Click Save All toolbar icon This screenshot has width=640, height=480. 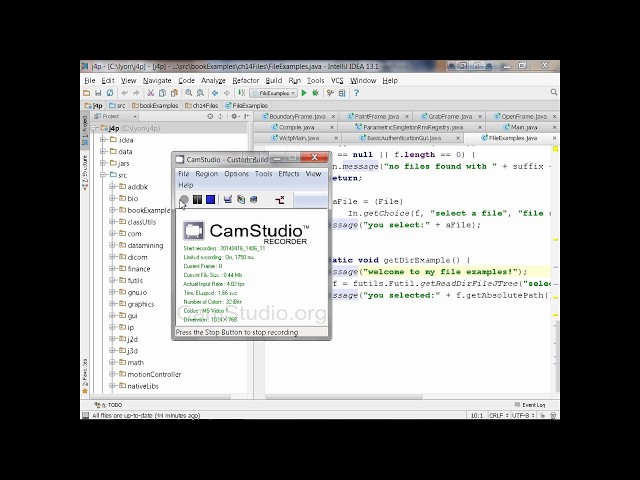tap(98, 93)
